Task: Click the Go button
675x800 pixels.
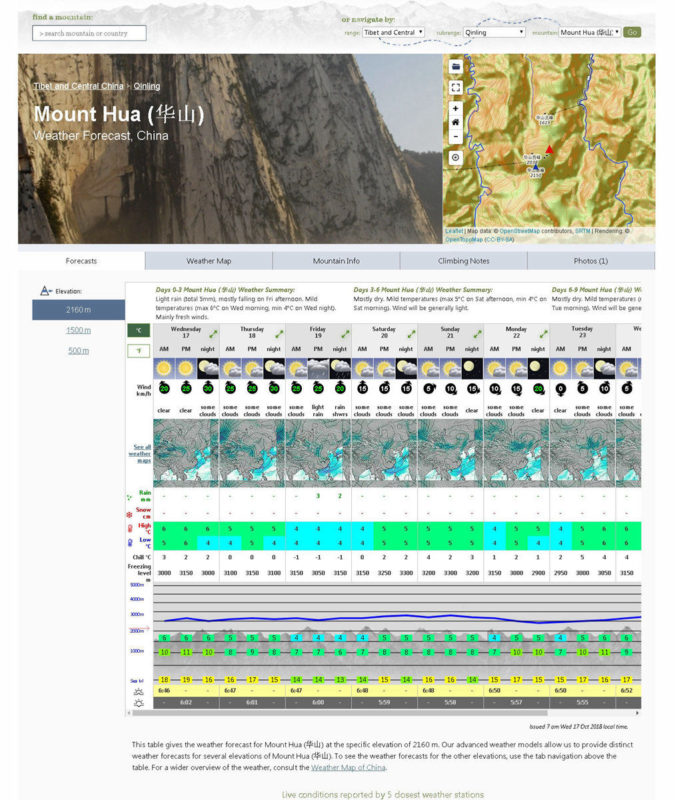Action: [632, 32]
